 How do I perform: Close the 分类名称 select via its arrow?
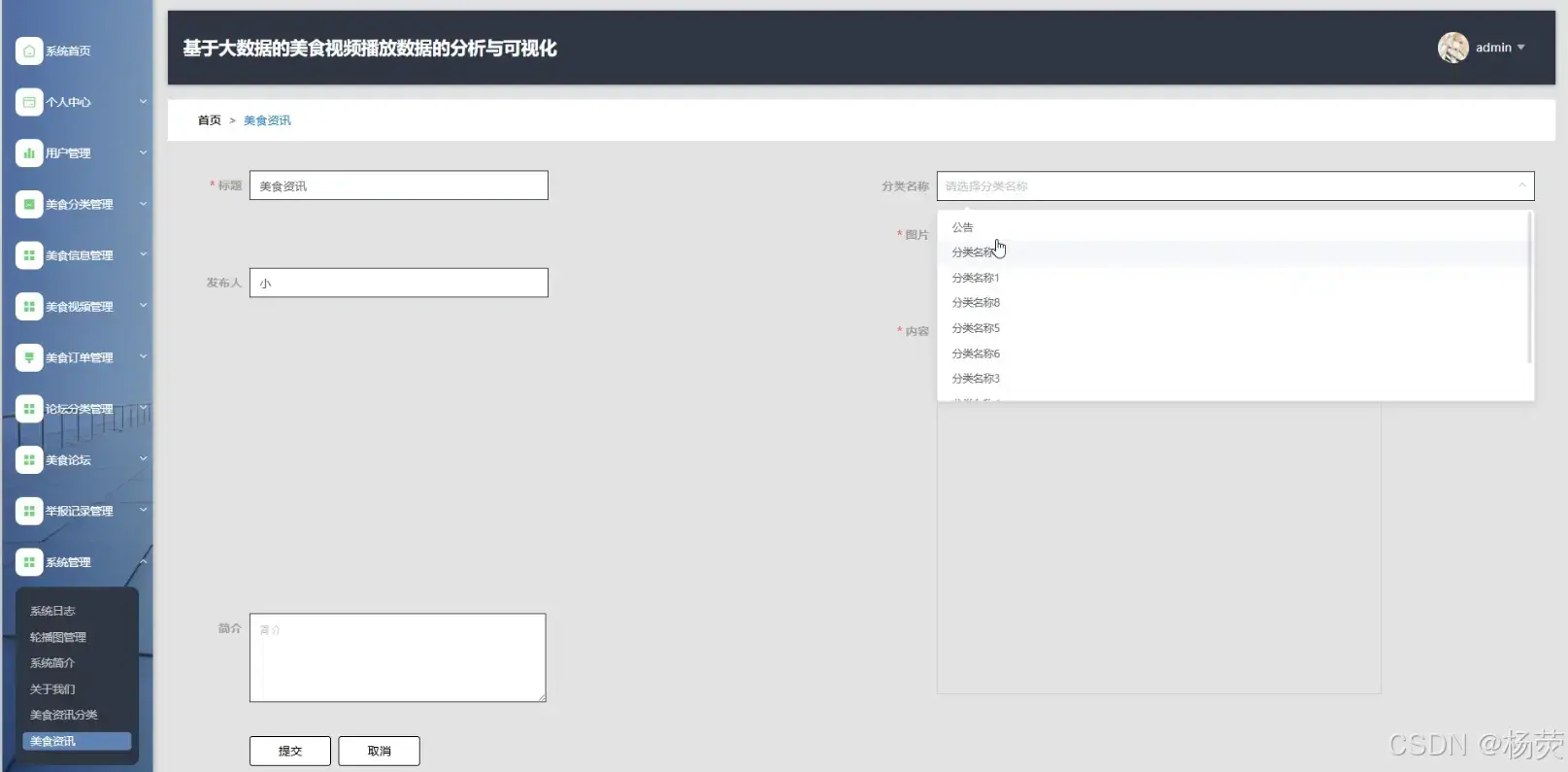tap(1521, 185)
